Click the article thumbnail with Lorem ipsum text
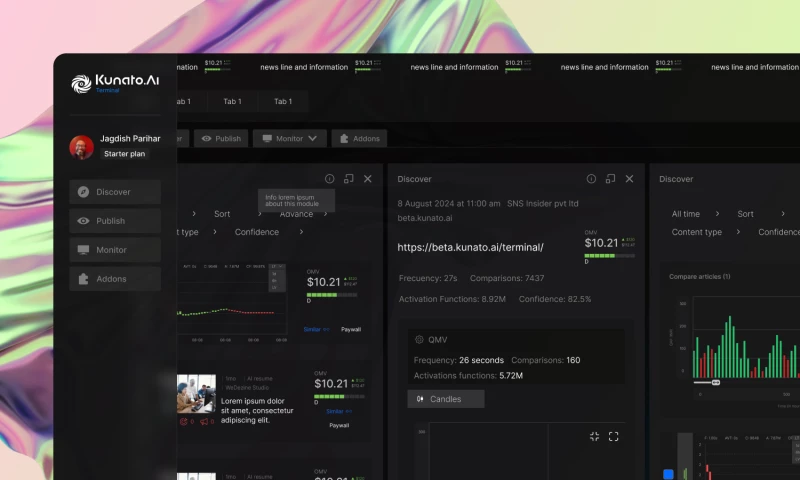Viewport: 800px width, 480px height. (196, 394)
